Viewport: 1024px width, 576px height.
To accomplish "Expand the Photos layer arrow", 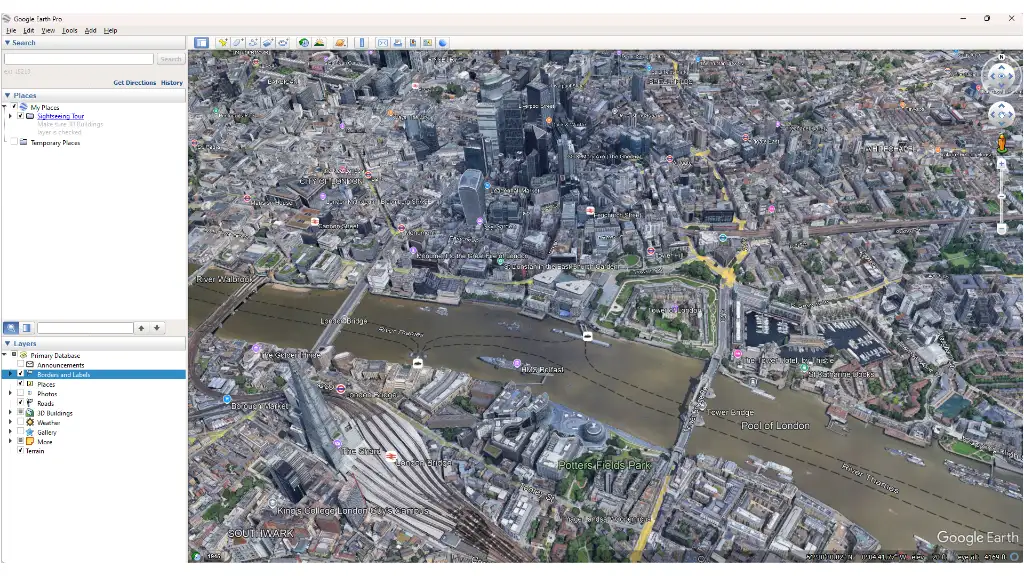I will [10, 393].
